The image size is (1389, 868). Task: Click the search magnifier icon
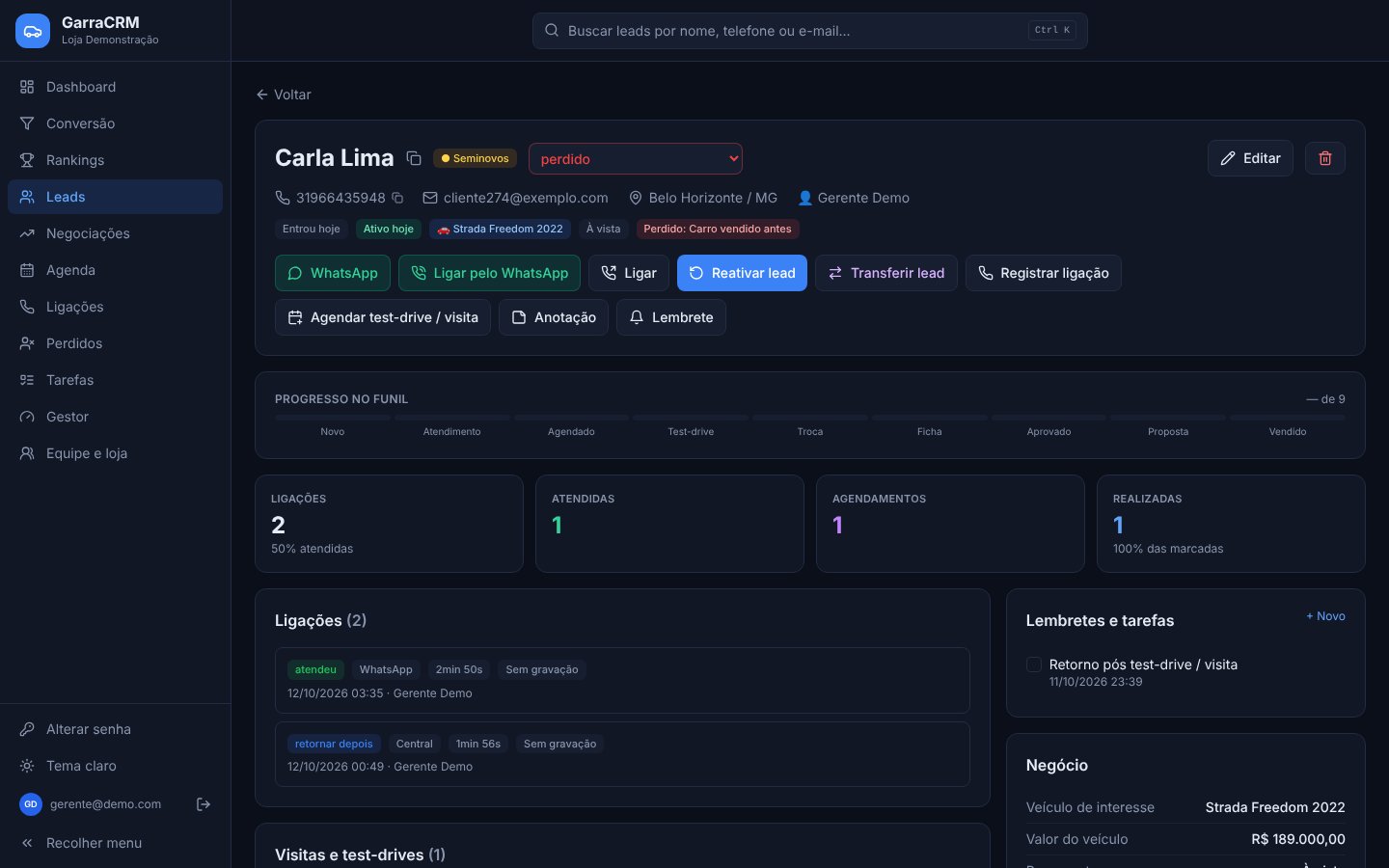552,31
